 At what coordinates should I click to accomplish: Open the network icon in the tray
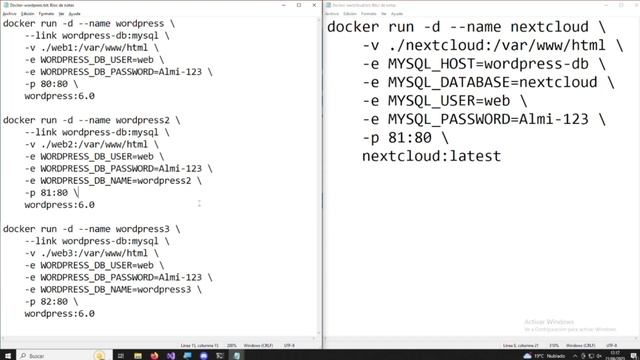[591, 356]
